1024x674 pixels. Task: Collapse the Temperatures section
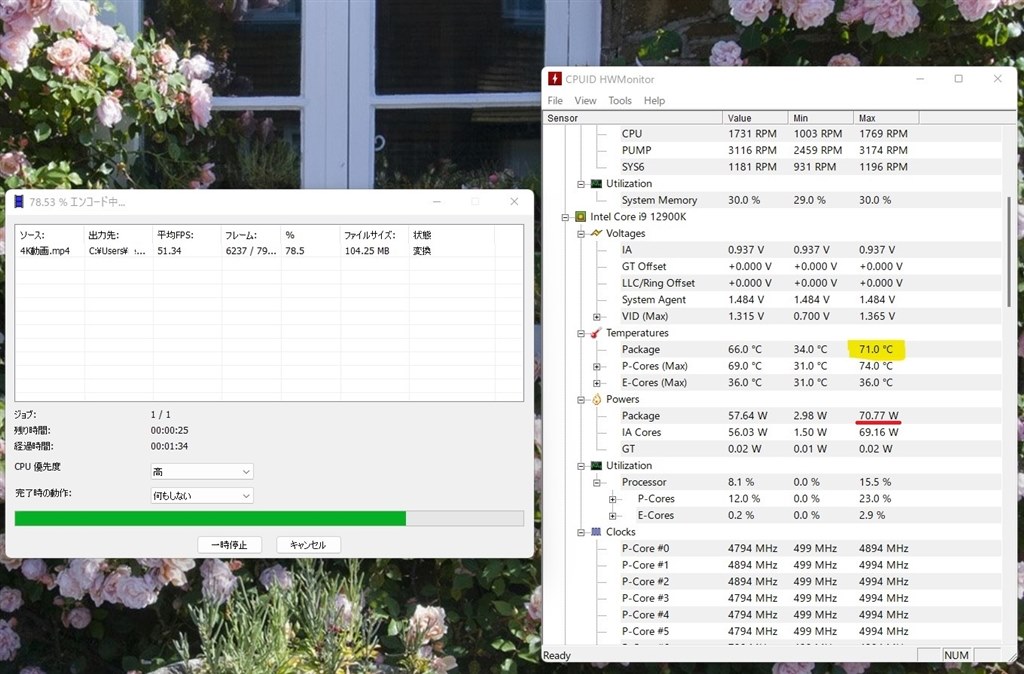click(x=581, y=334)
